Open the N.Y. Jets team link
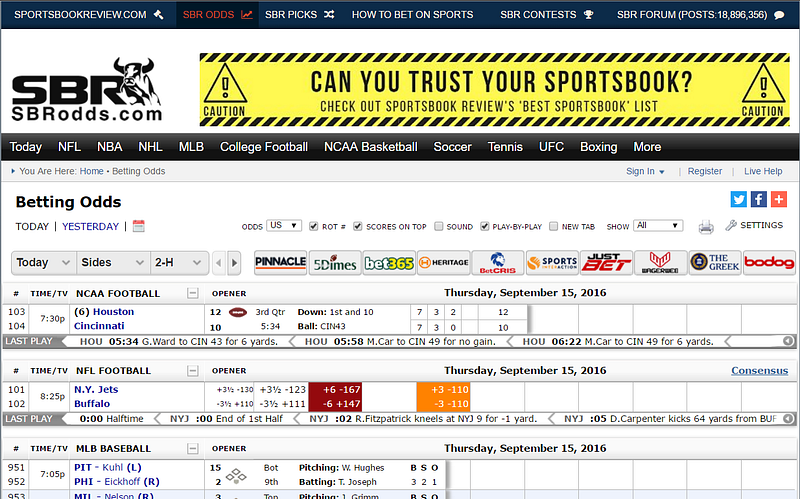The image size is (800, 499). (x=96, y=389)
